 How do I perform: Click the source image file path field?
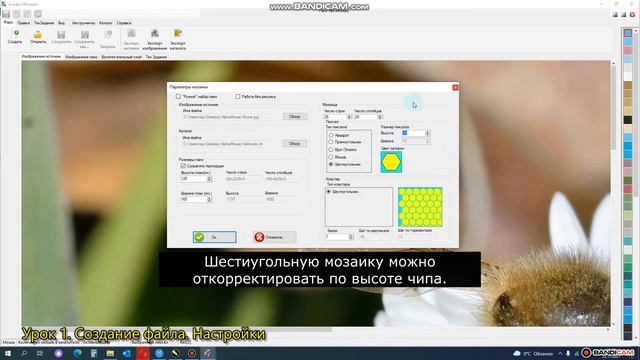tap(229, 117)
